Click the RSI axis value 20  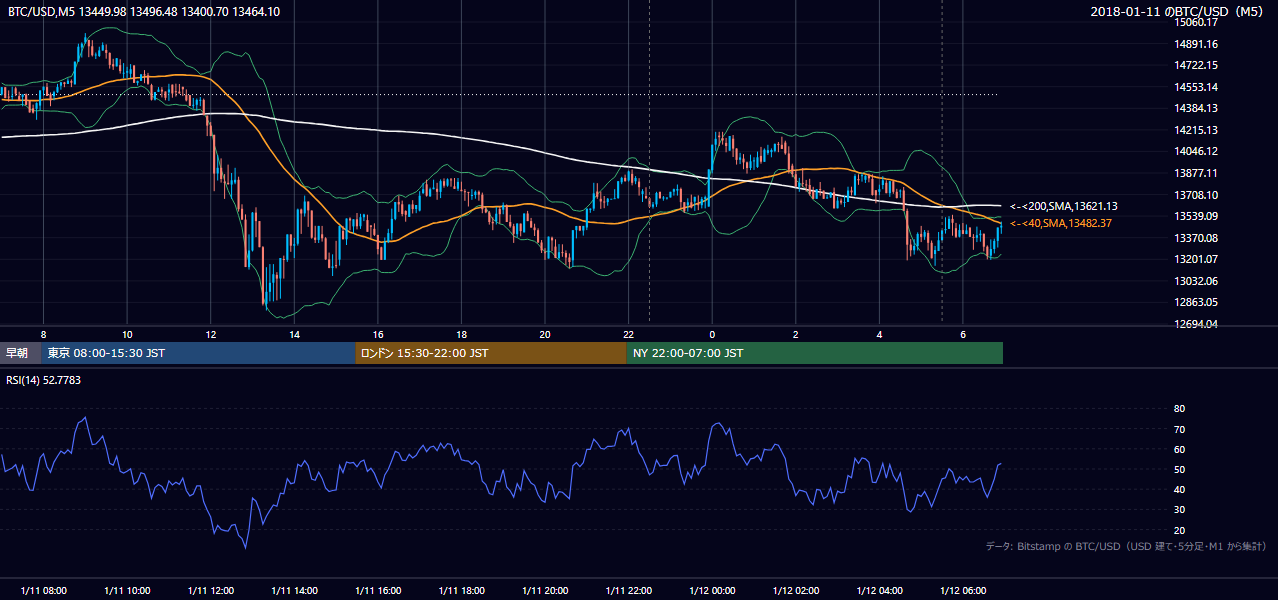pos(1179,530)
